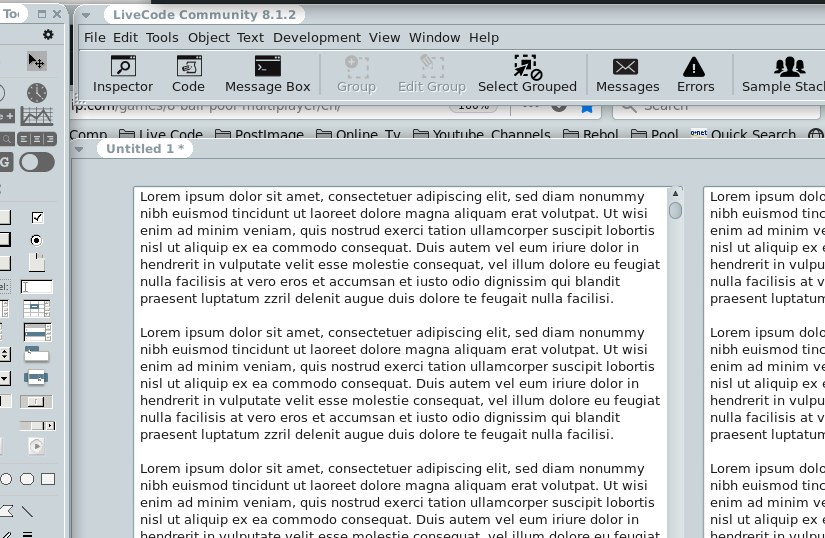Maximize the Tools palette window

pyautogui.click(x=42, y=15)
